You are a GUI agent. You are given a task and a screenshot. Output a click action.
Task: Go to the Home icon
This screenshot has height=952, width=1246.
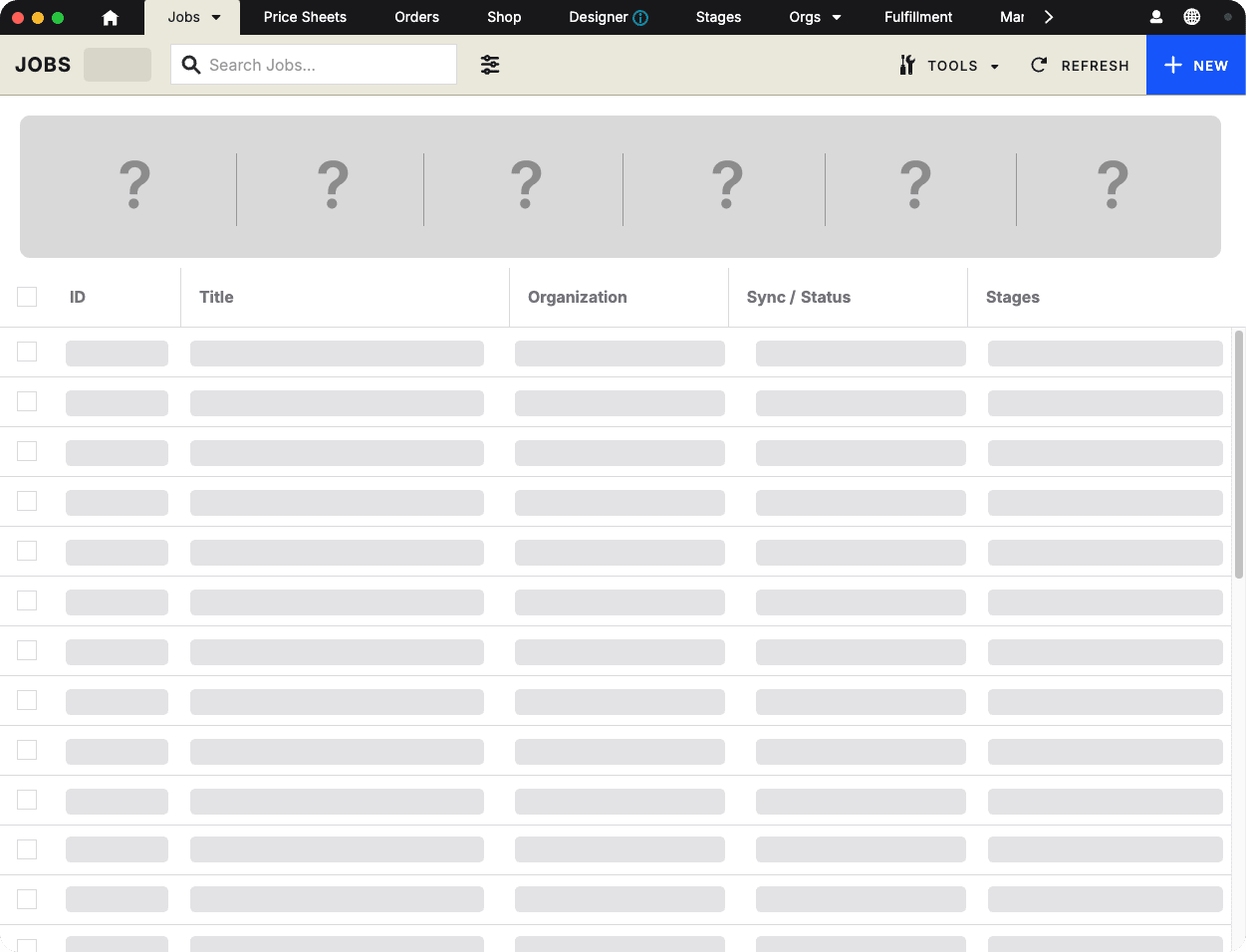pos(111,17)
